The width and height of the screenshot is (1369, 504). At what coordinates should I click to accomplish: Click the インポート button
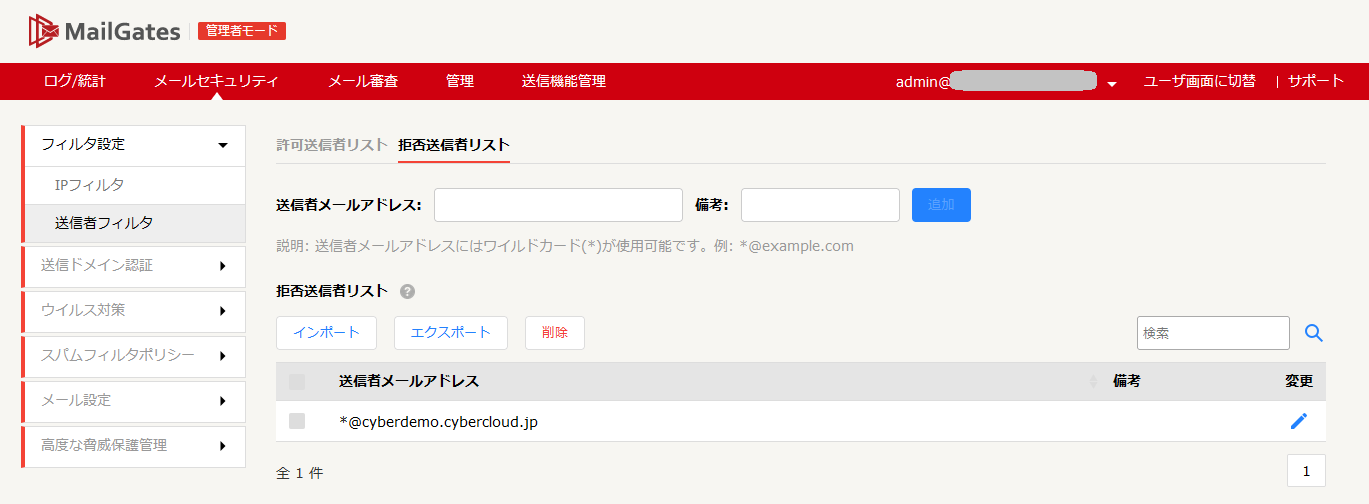pyautogui.click(x=326, y=333)
